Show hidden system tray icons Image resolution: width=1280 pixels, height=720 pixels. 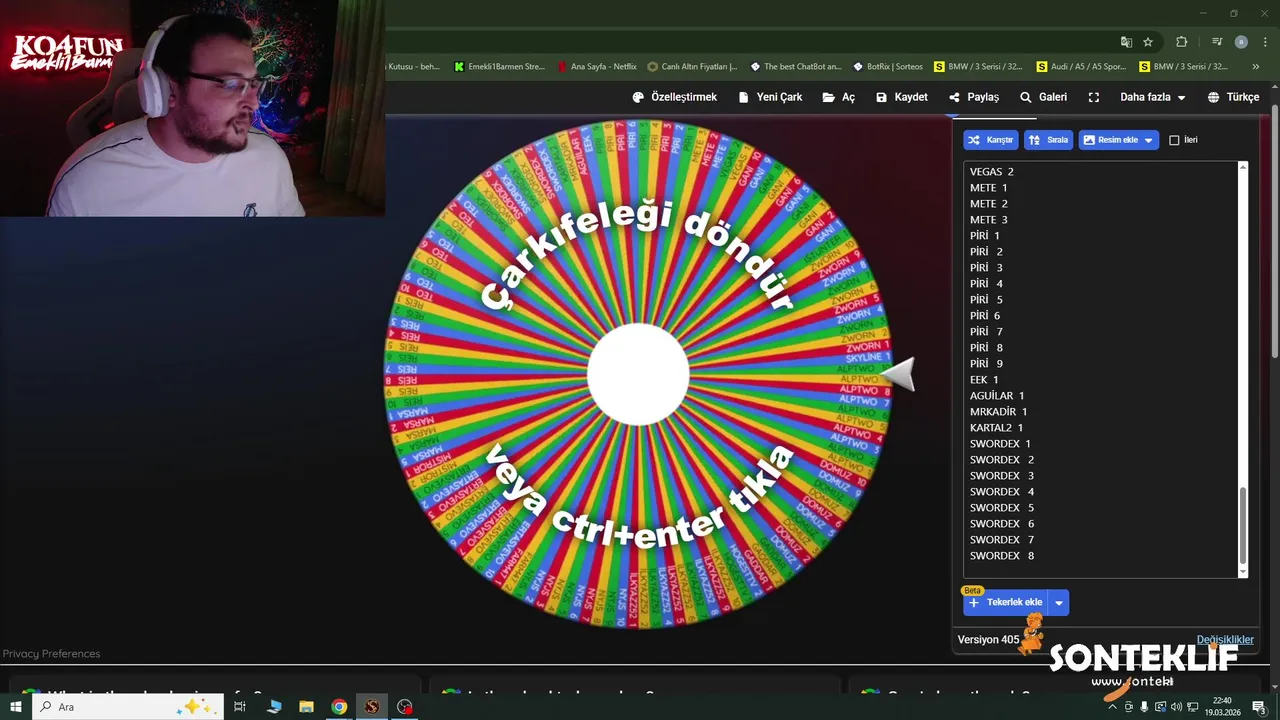(1112, 707)
